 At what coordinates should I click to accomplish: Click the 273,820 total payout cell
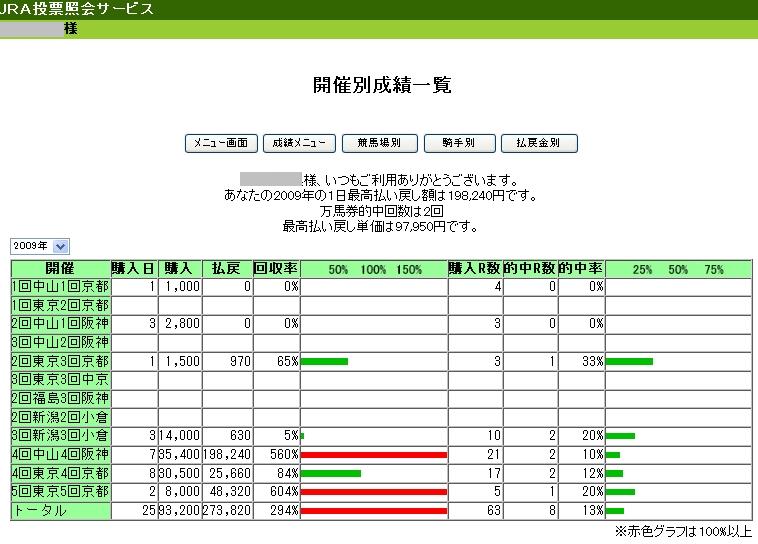[227, 511]
